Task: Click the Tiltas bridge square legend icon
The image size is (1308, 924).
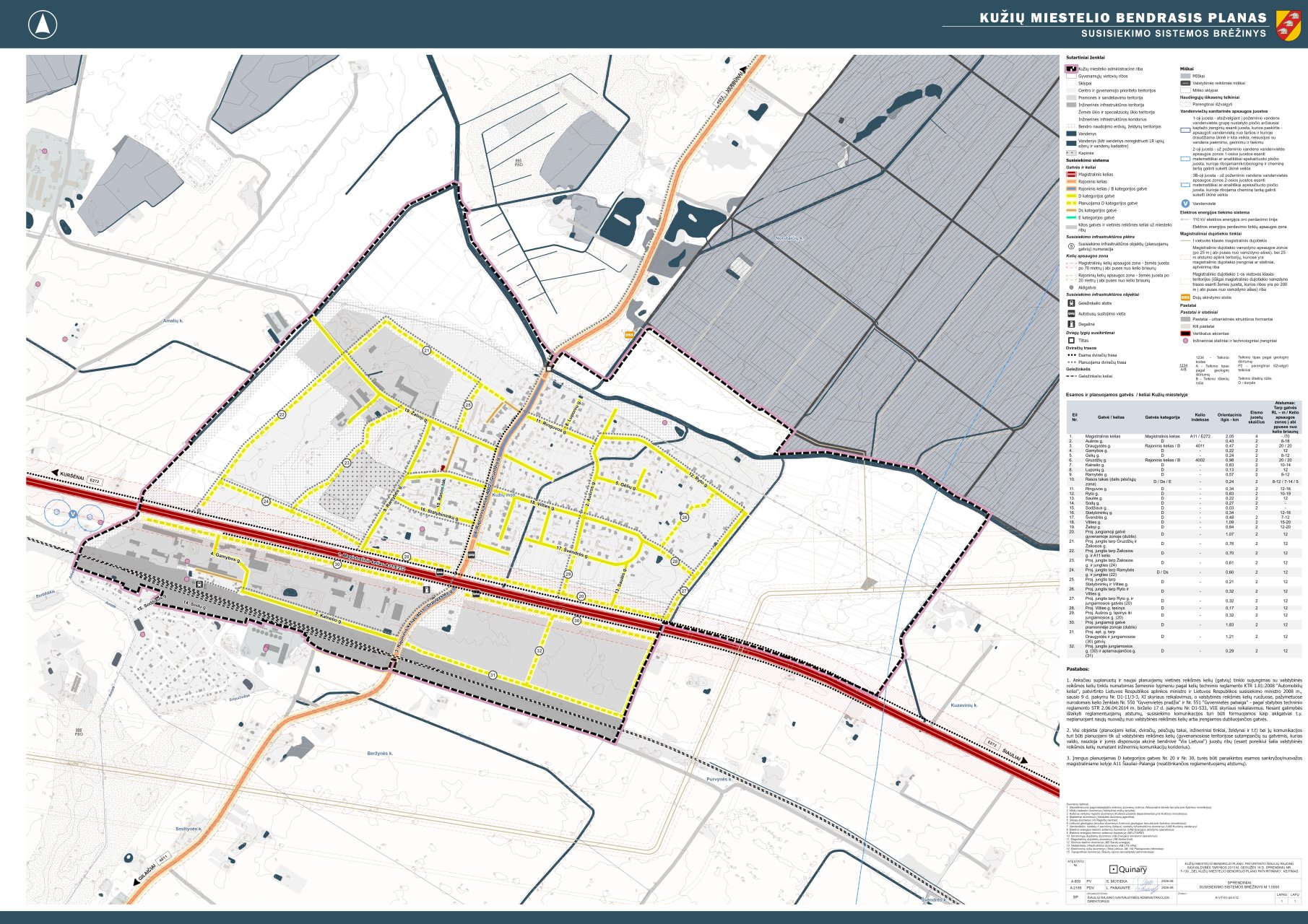Action: pyautogui.click(x=1071, y=340)
